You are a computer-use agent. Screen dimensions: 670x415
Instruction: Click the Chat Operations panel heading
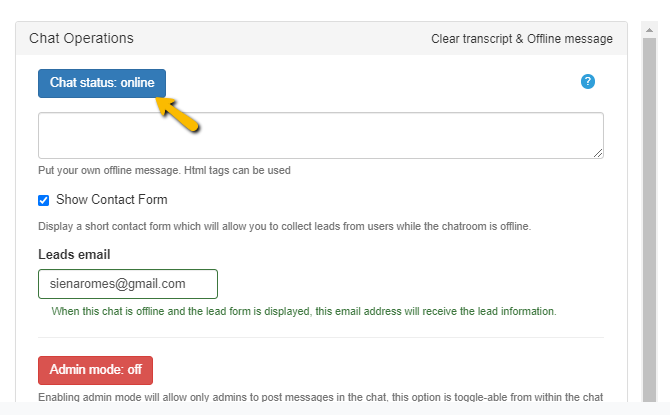coord(81,38)
